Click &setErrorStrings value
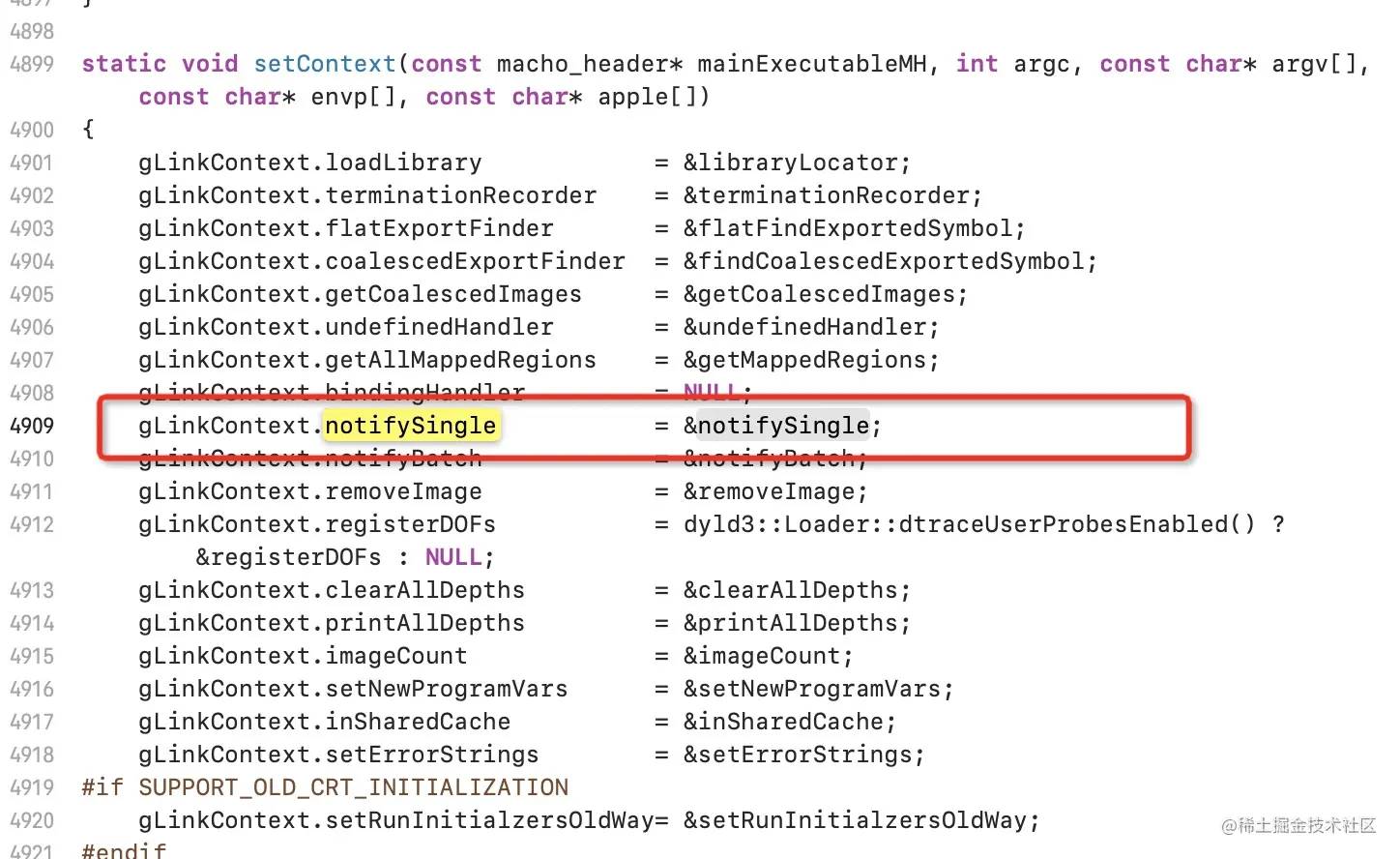Viewport: 1400px width, 859px height. coord(798,755)
